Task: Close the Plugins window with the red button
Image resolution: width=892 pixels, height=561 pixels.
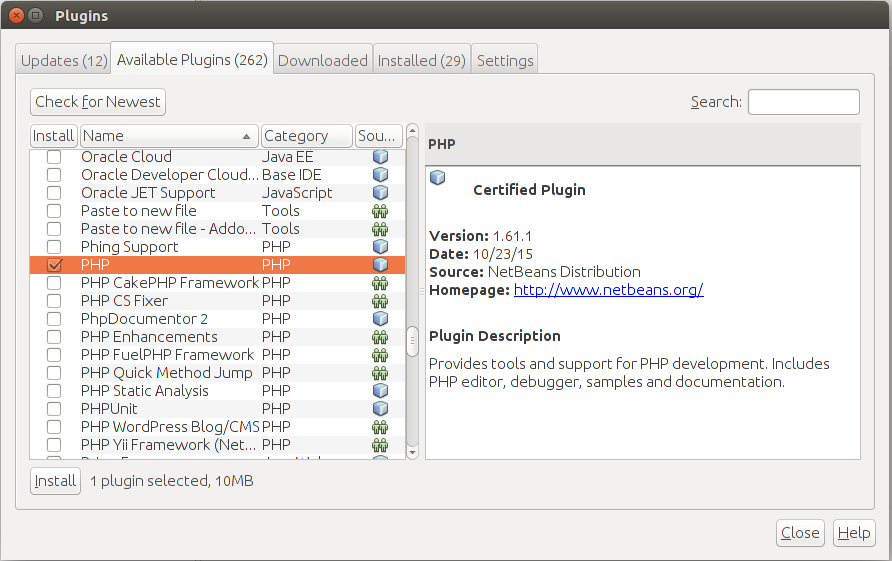Action: click(x=16, y=15)
